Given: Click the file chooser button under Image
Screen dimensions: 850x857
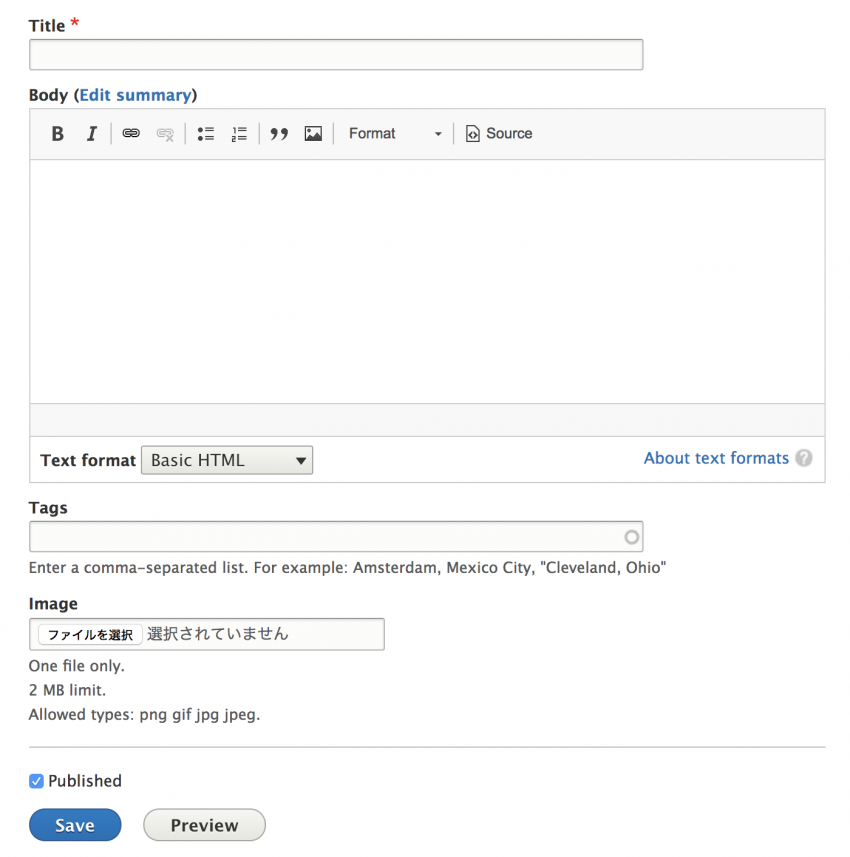Looking at the screenshot, I should (90, 635).
